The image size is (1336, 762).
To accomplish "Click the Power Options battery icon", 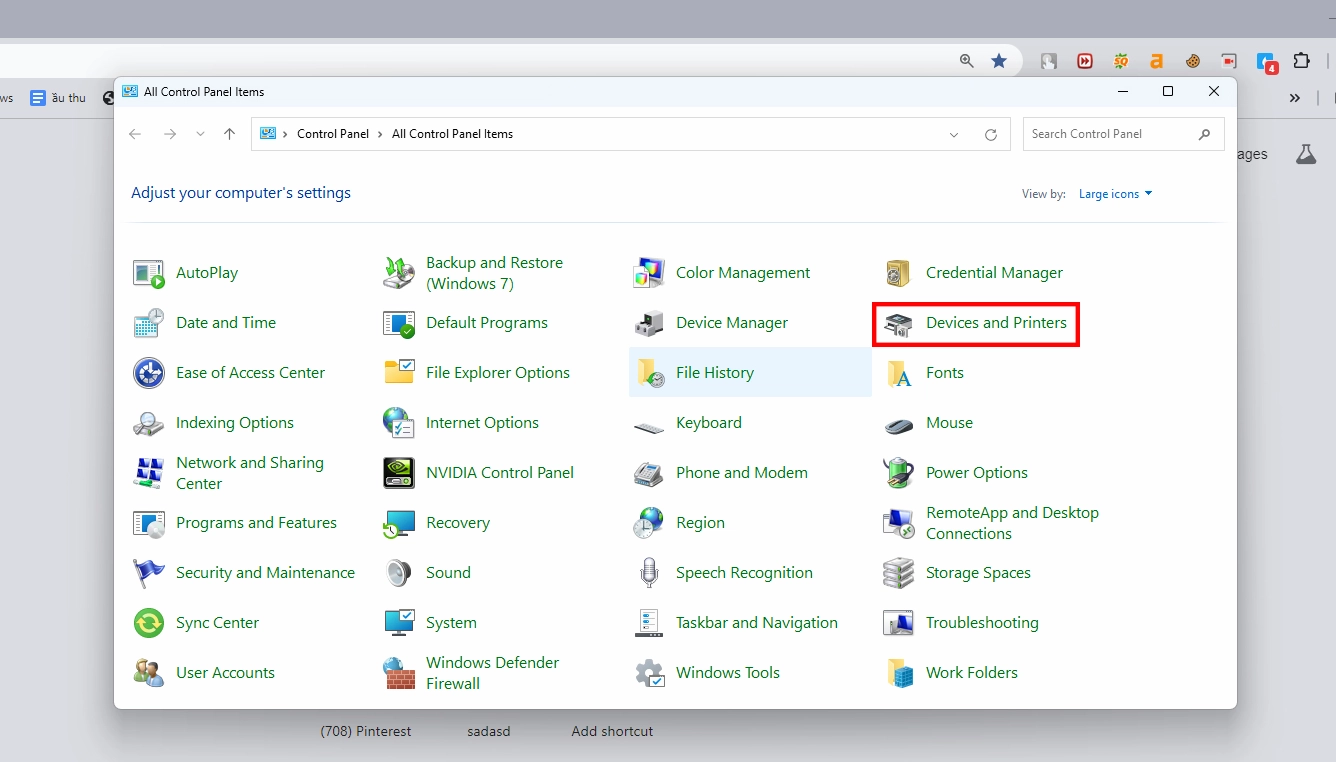I will tap(898, 473).
